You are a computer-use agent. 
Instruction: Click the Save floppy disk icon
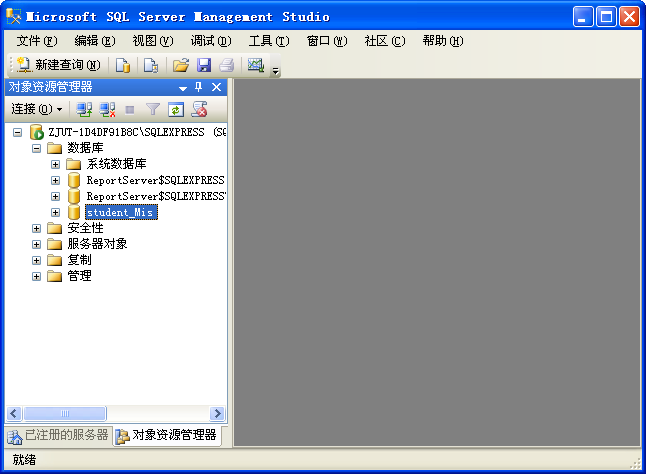pos(203,65)
